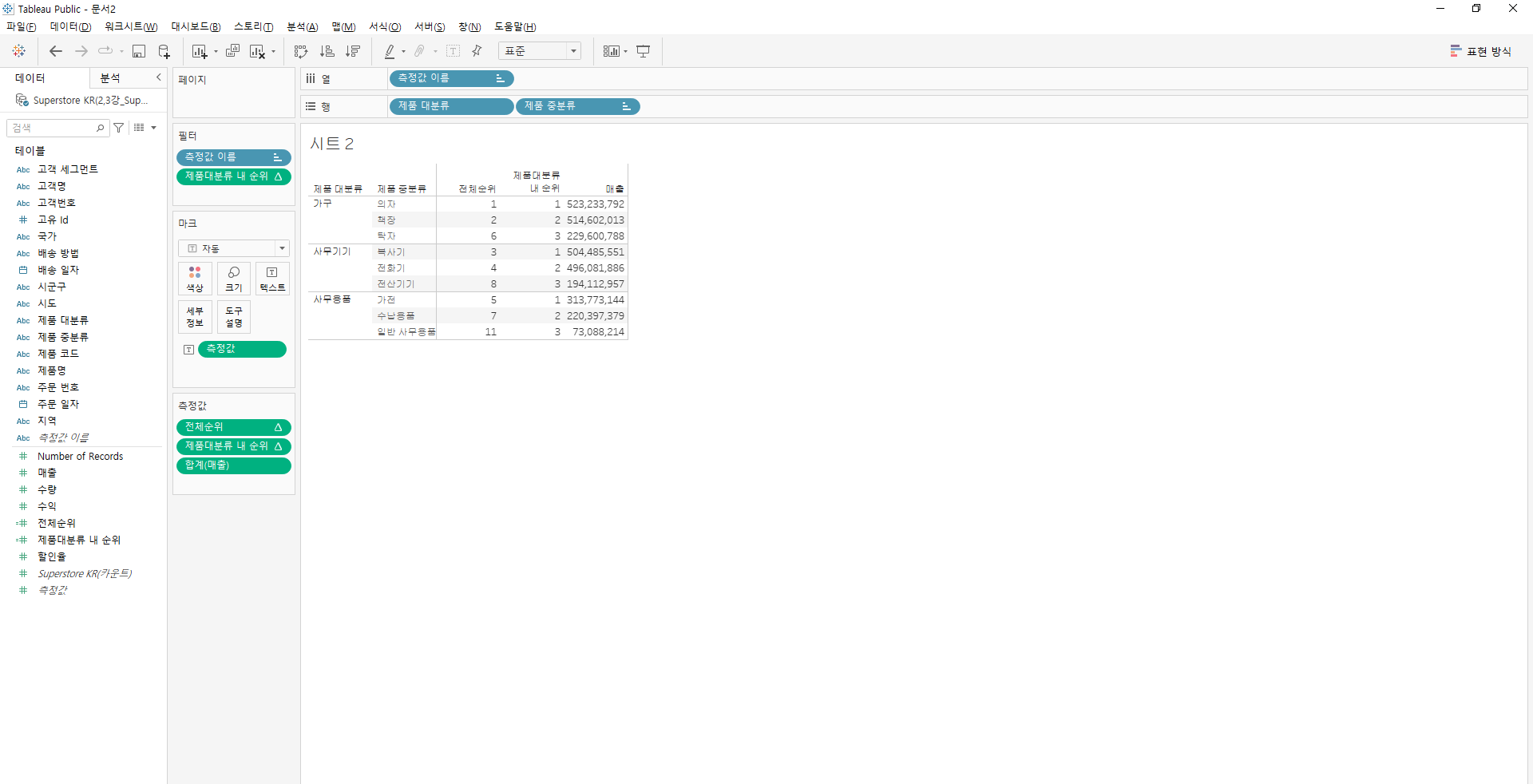
Task: Click the sheet title 시트 2
Action: click(331, 144)
